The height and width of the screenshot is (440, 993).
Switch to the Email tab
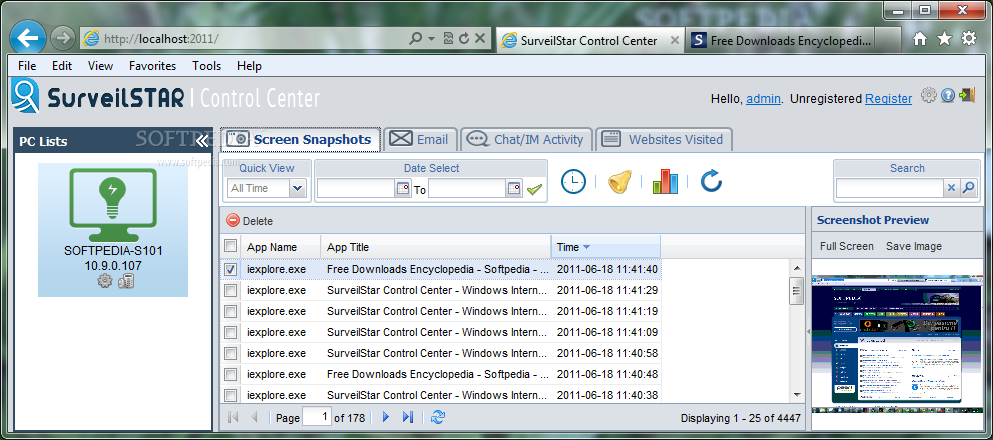click(419, 139)
